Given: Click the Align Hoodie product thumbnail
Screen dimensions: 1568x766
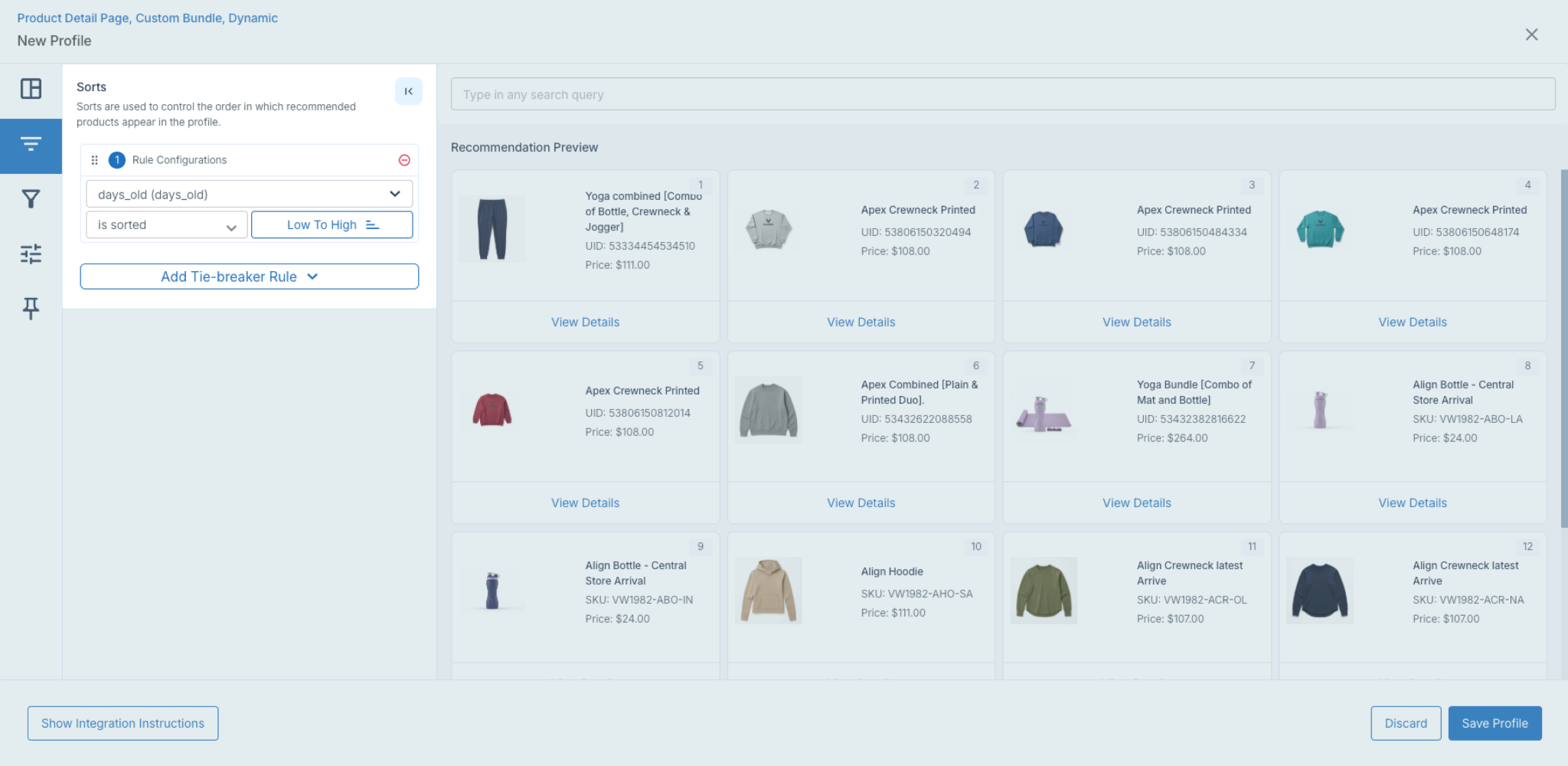Looking at the screenshot, I should click(x=768, y=591).
